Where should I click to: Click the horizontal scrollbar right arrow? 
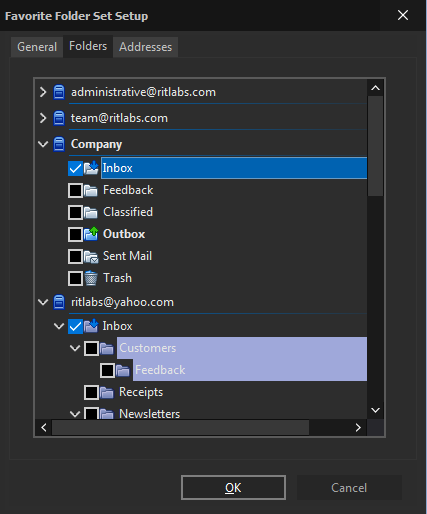click(x=358, y=427)
